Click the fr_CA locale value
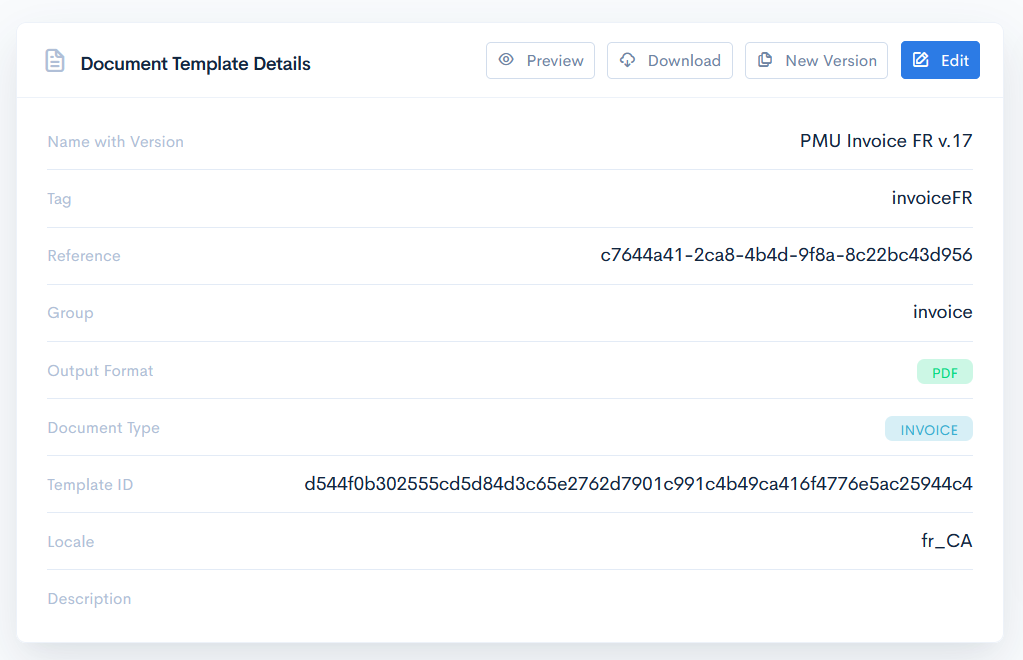This screenshot has width=1023, height=660. point(946,541)
